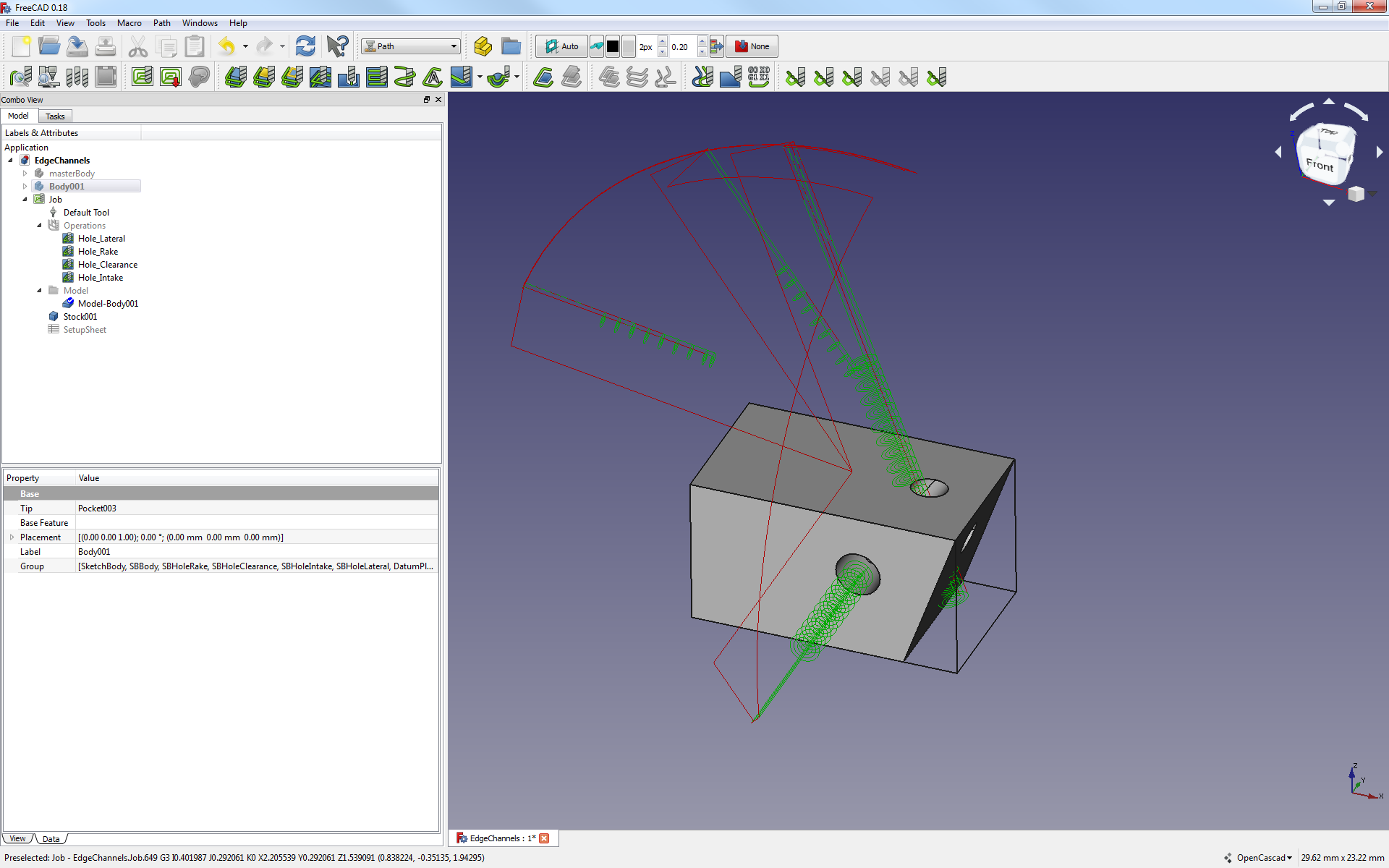Expand the Placement property row
This screenshot has height=868, width=1389.
coord(12,537)
